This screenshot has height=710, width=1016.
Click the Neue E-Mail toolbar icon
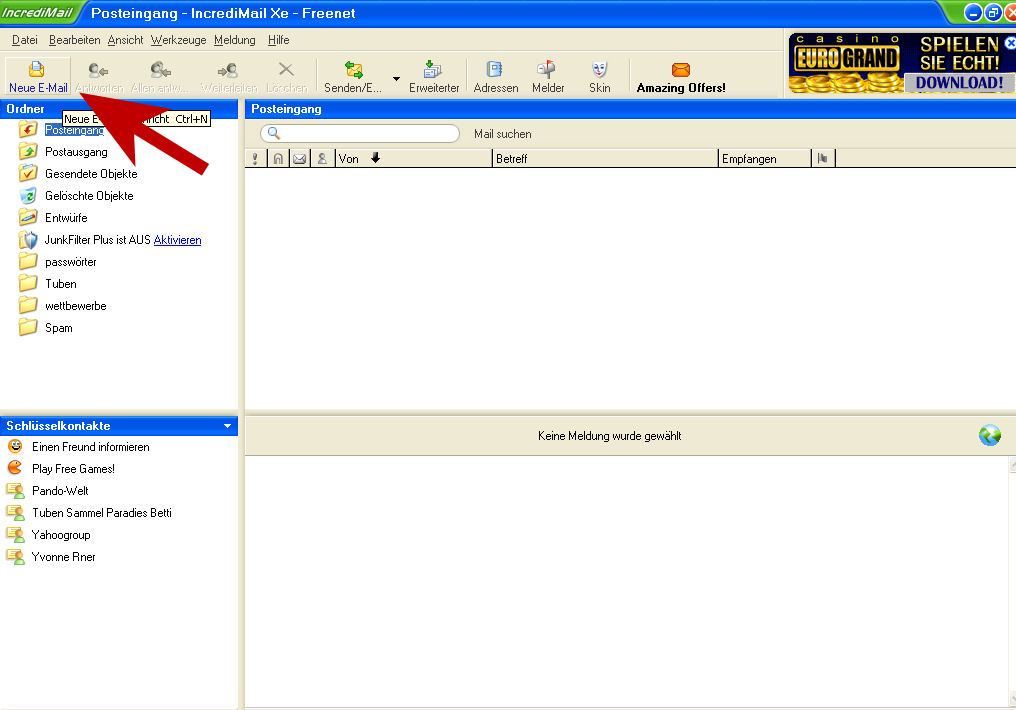click(37, 70)
